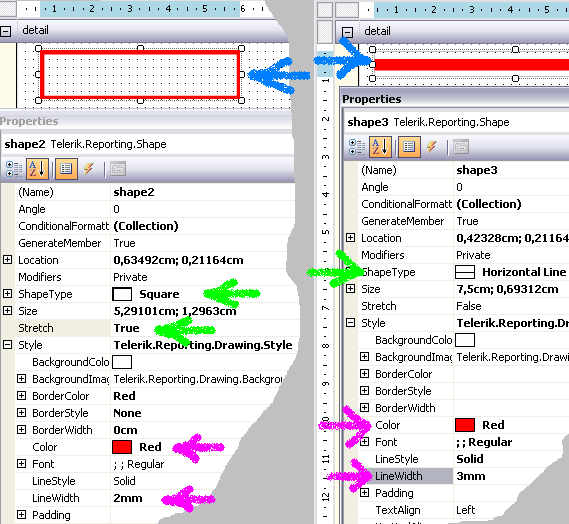The width and height of the screenshot is (569, 524).
Task: Click red Color swatch of shape2
Action: 122,447
